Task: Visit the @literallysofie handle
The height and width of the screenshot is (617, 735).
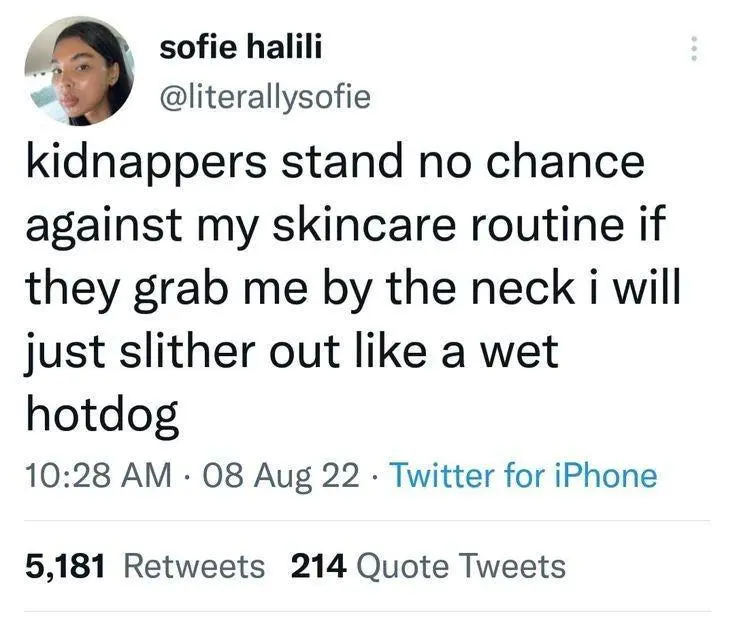Action: coord(265,97)
